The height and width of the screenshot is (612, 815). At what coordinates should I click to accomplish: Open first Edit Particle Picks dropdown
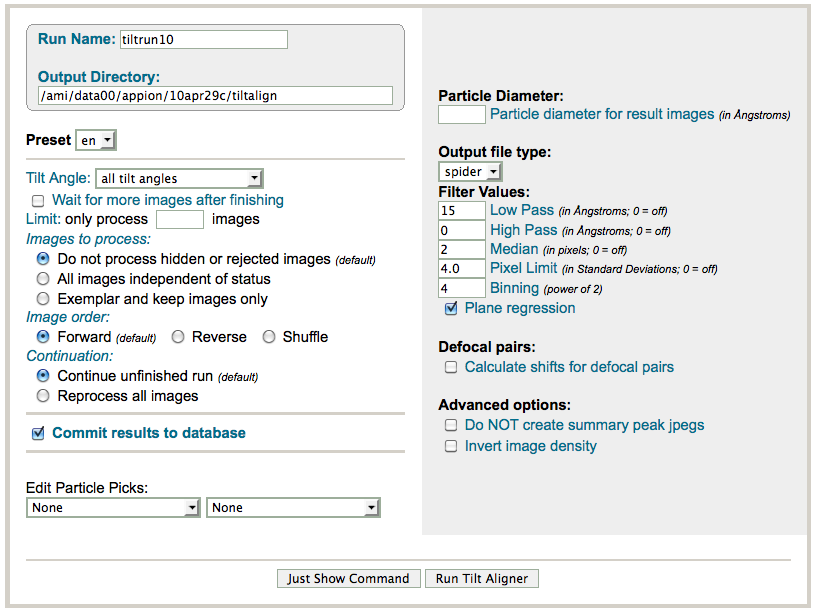[113, 507]
